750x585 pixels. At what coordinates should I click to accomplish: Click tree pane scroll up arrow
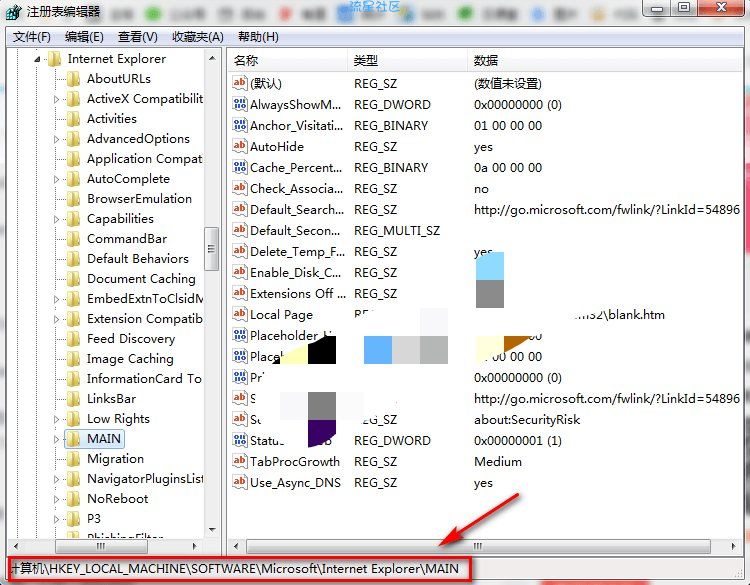tap(212, 58)
